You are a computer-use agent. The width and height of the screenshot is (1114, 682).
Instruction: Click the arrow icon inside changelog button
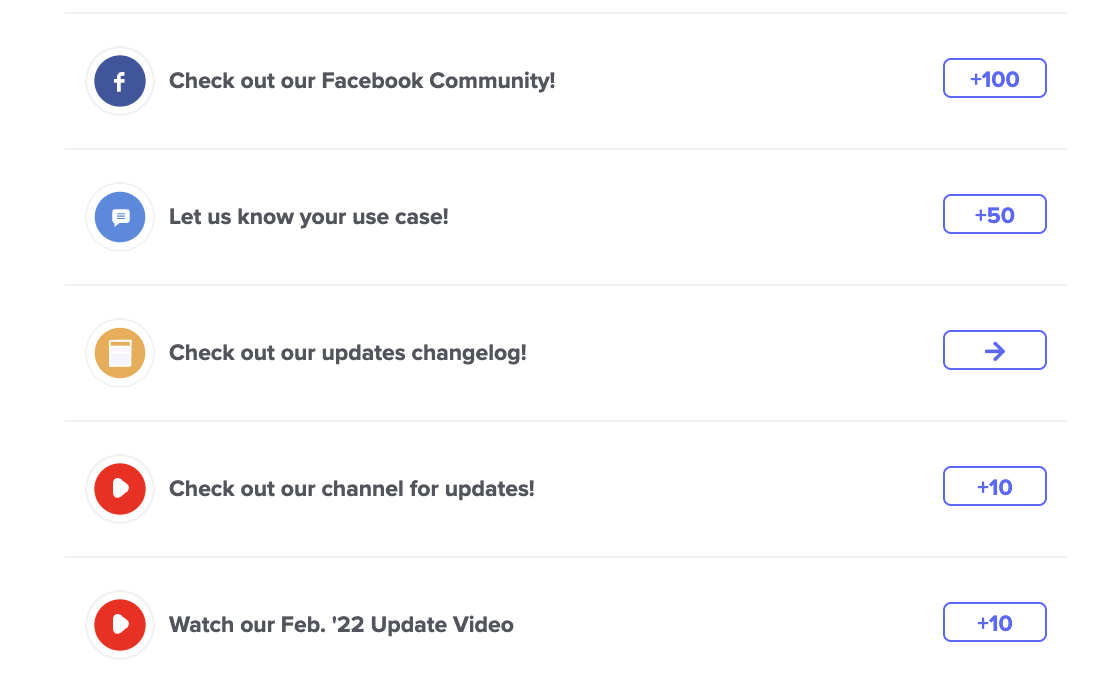pyautogui.click(x=995, y=351)
